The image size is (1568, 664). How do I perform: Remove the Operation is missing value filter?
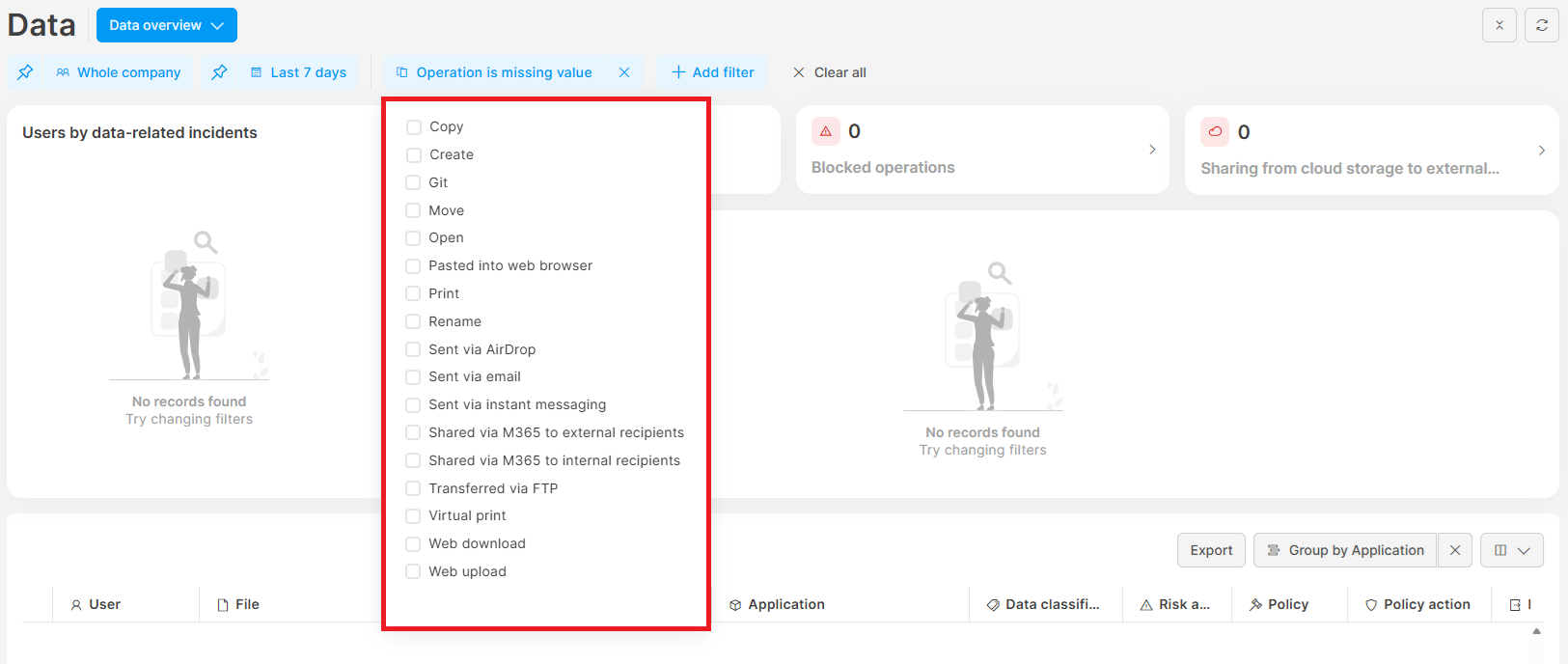coord(624,72)
